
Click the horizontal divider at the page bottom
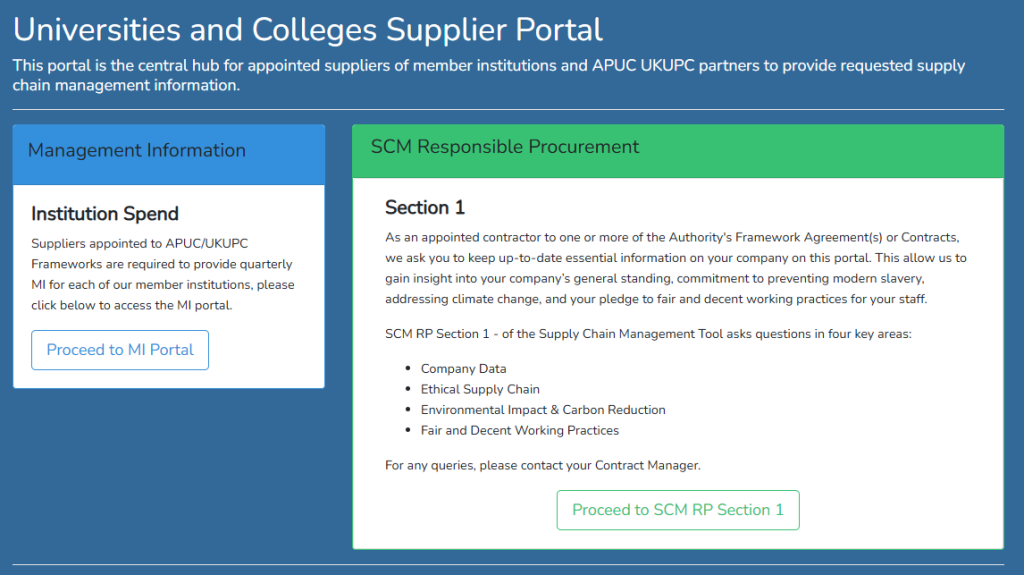click(508, 565)
